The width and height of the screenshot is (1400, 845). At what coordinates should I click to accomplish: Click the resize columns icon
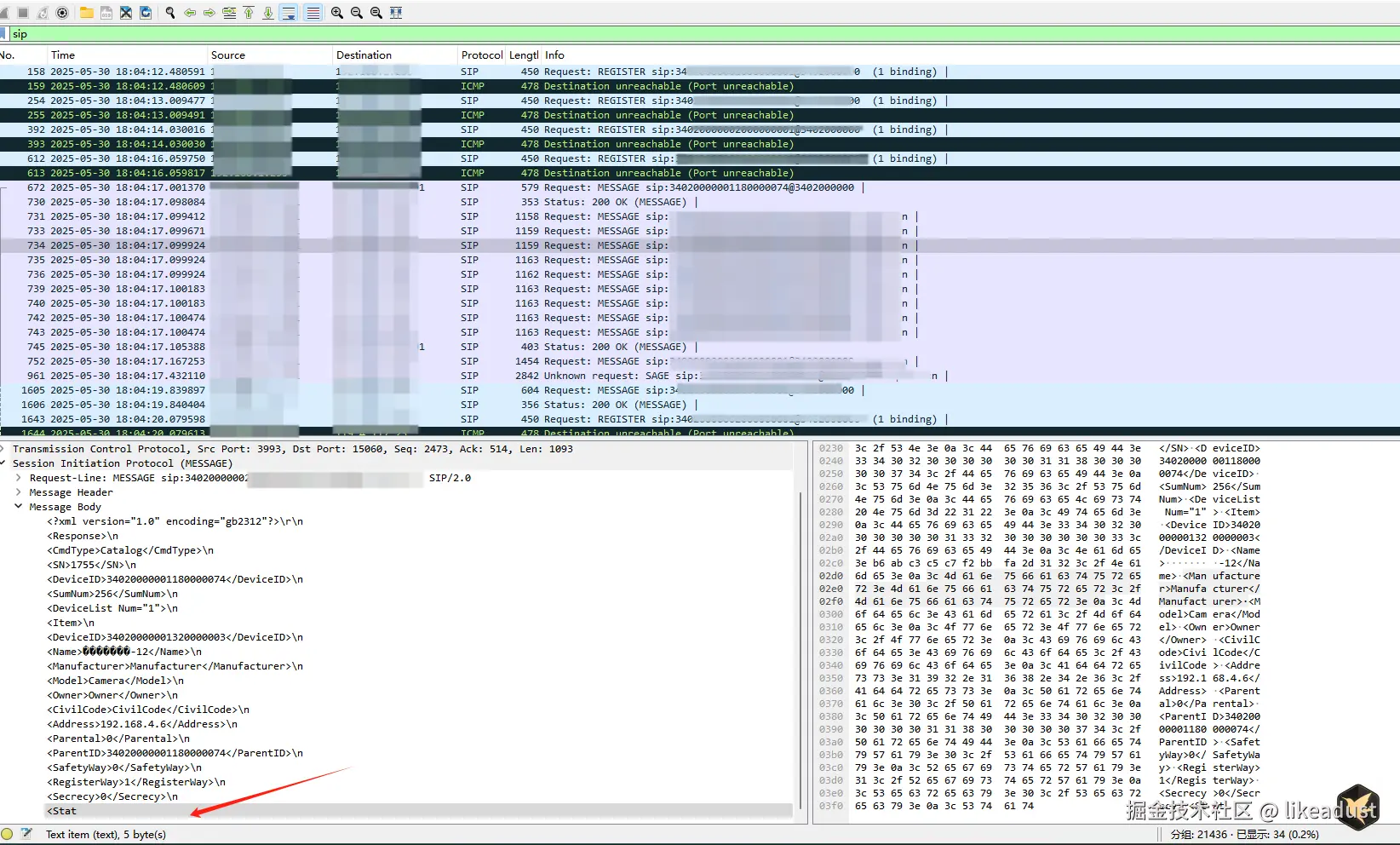(x=396, y=13)
